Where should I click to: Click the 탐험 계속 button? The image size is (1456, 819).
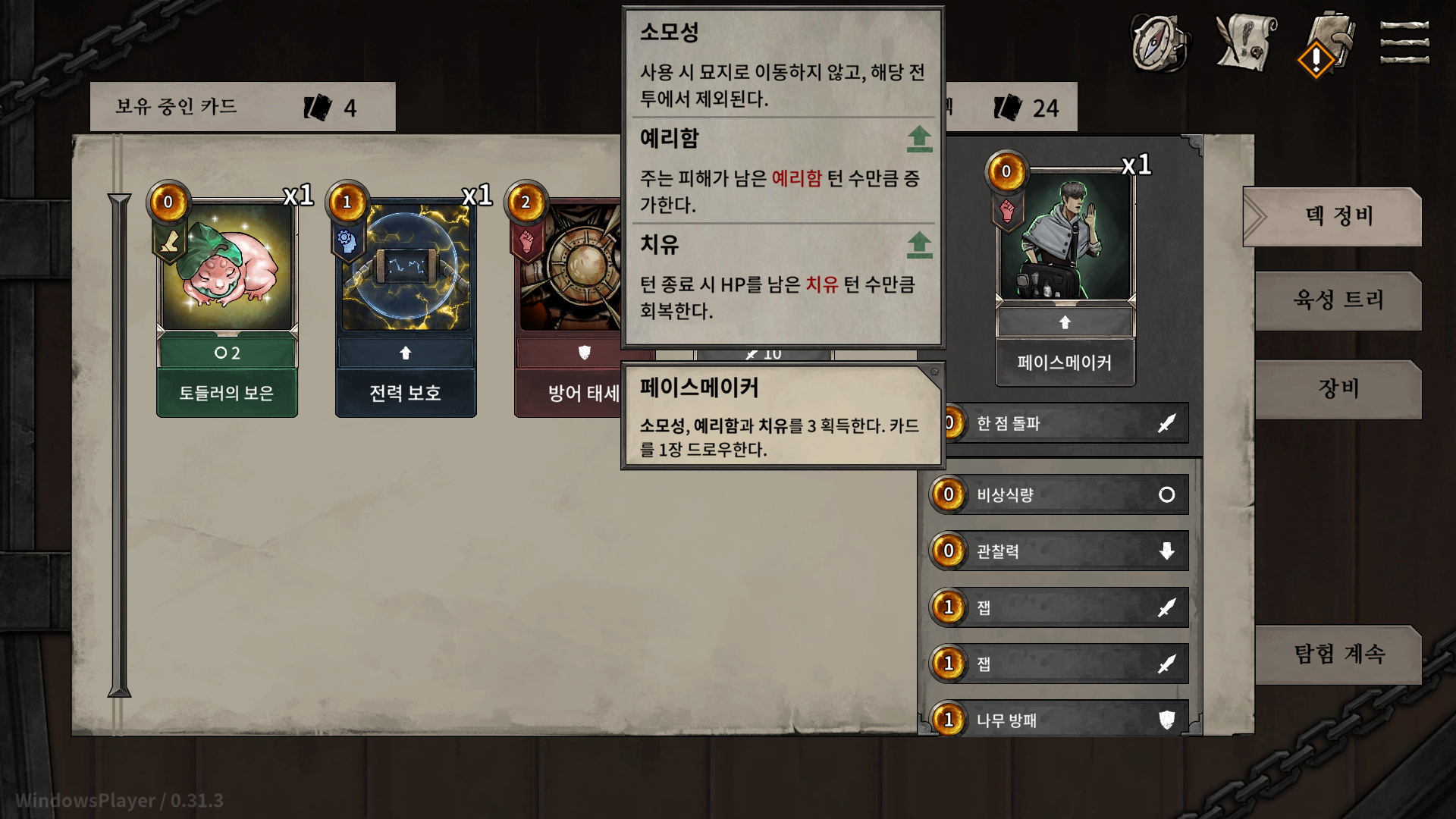pos(1338,654)
